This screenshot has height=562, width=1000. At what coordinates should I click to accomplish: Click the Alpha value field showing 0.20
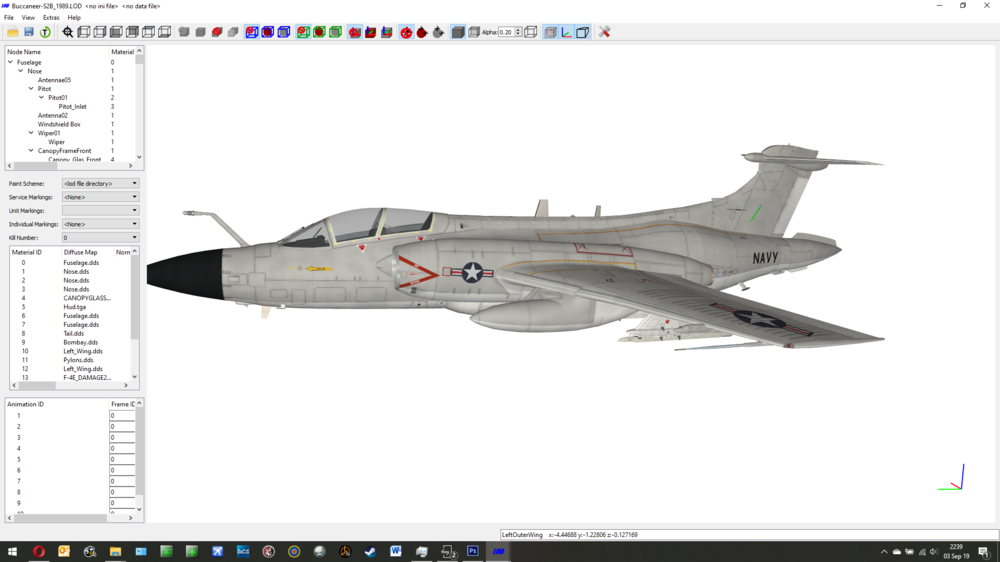(x=506, y=32)
